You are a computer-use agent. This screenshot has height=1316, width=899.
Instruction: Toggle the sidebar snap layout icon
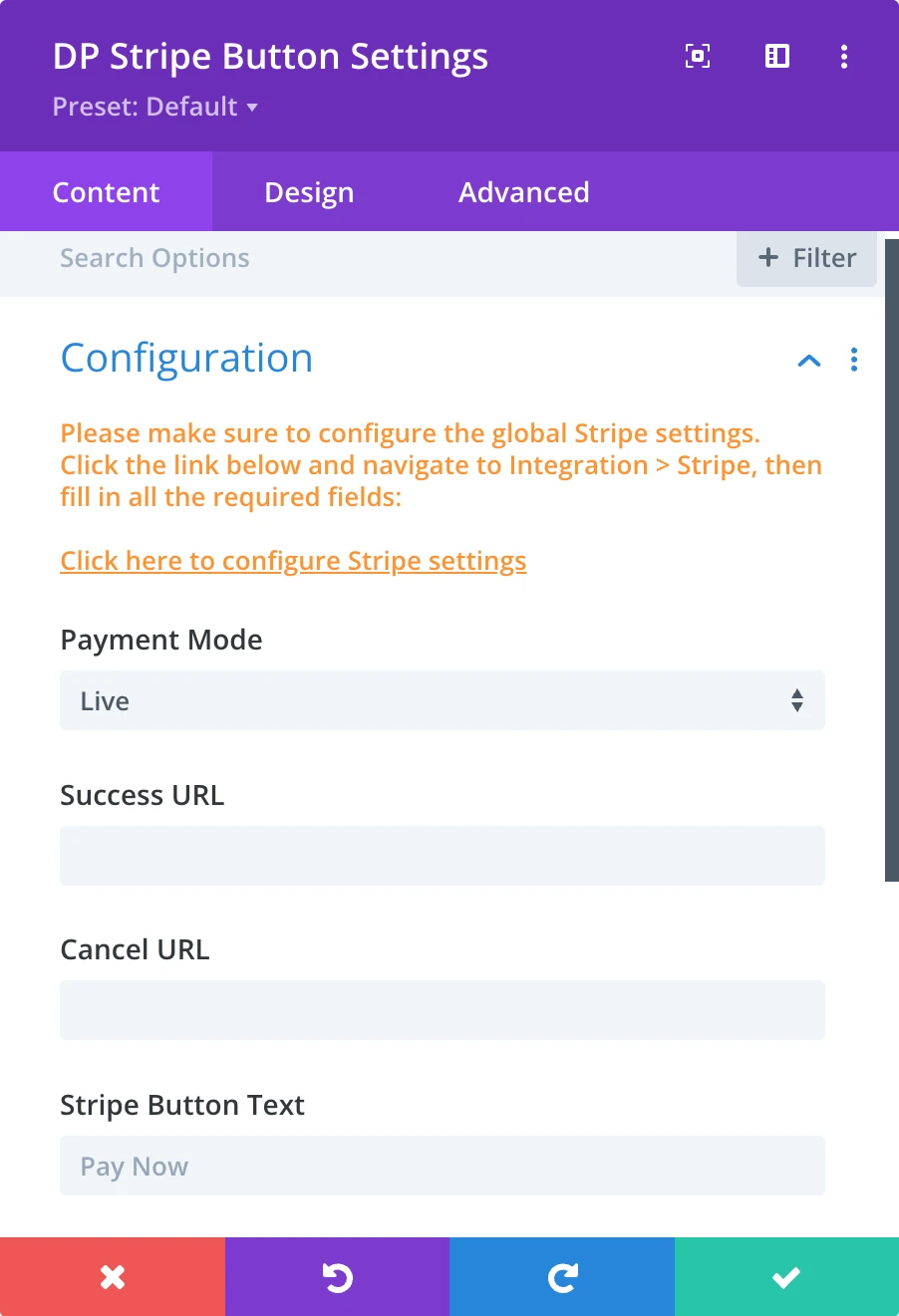(777, 57)
